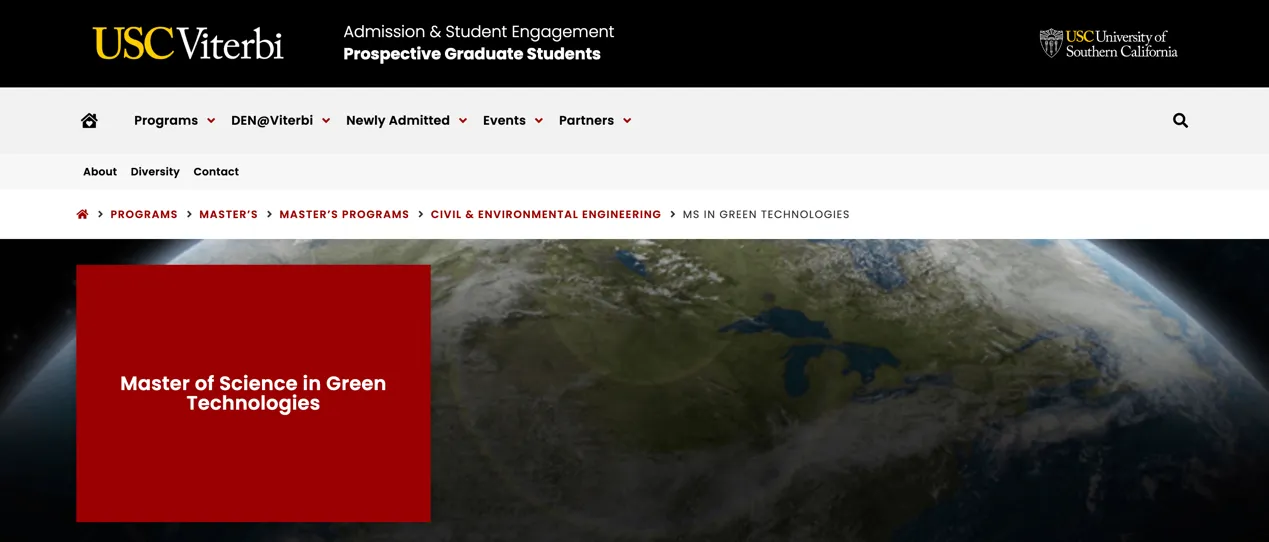
Task: Open the Events menu item
Action: tap(504, 121)
